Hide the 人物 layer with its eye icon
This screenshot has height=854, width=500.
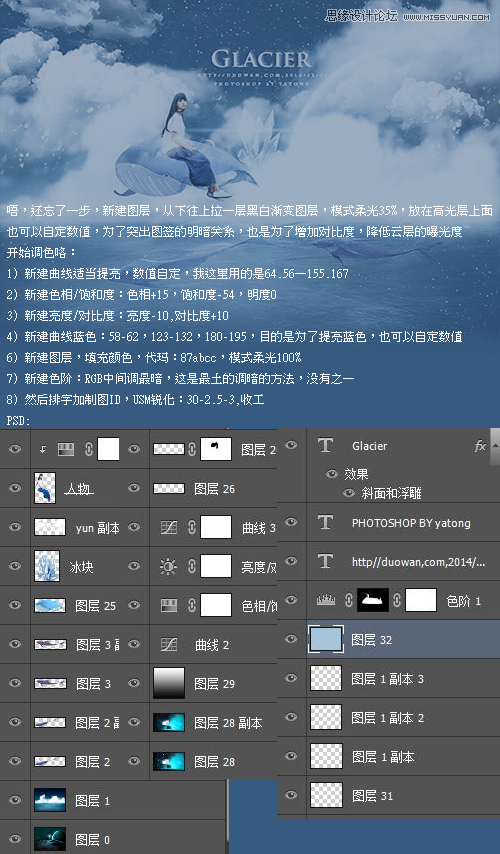coord(15,488)
